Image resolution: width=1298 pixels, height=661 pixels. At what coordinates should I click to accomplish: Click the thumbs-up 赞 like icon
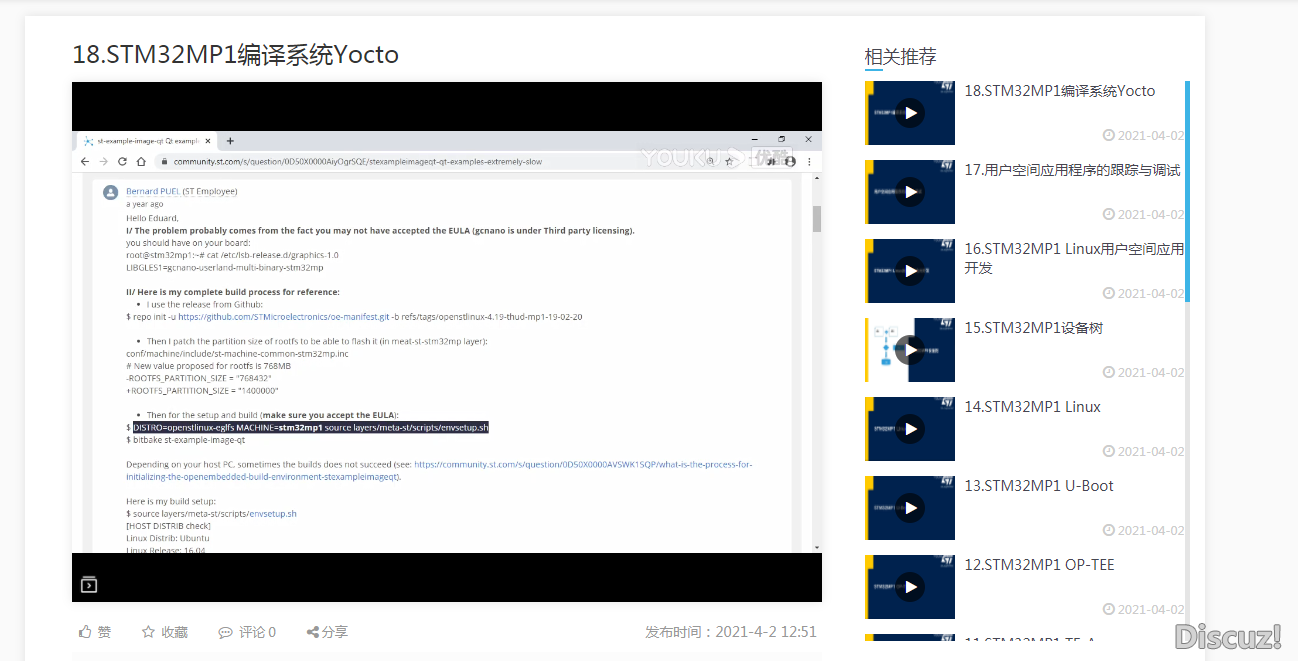pyautogui.click(x=86, y=632)
